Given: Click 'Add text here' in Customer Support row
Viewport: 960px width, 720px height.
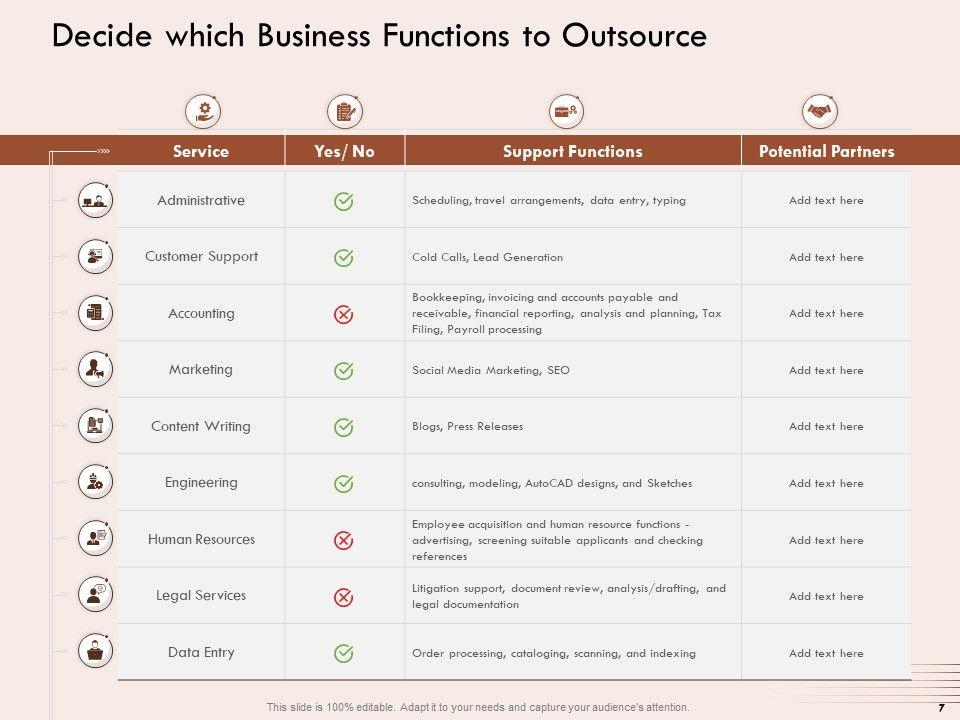Looking at the screenshot, I should 826,257.
